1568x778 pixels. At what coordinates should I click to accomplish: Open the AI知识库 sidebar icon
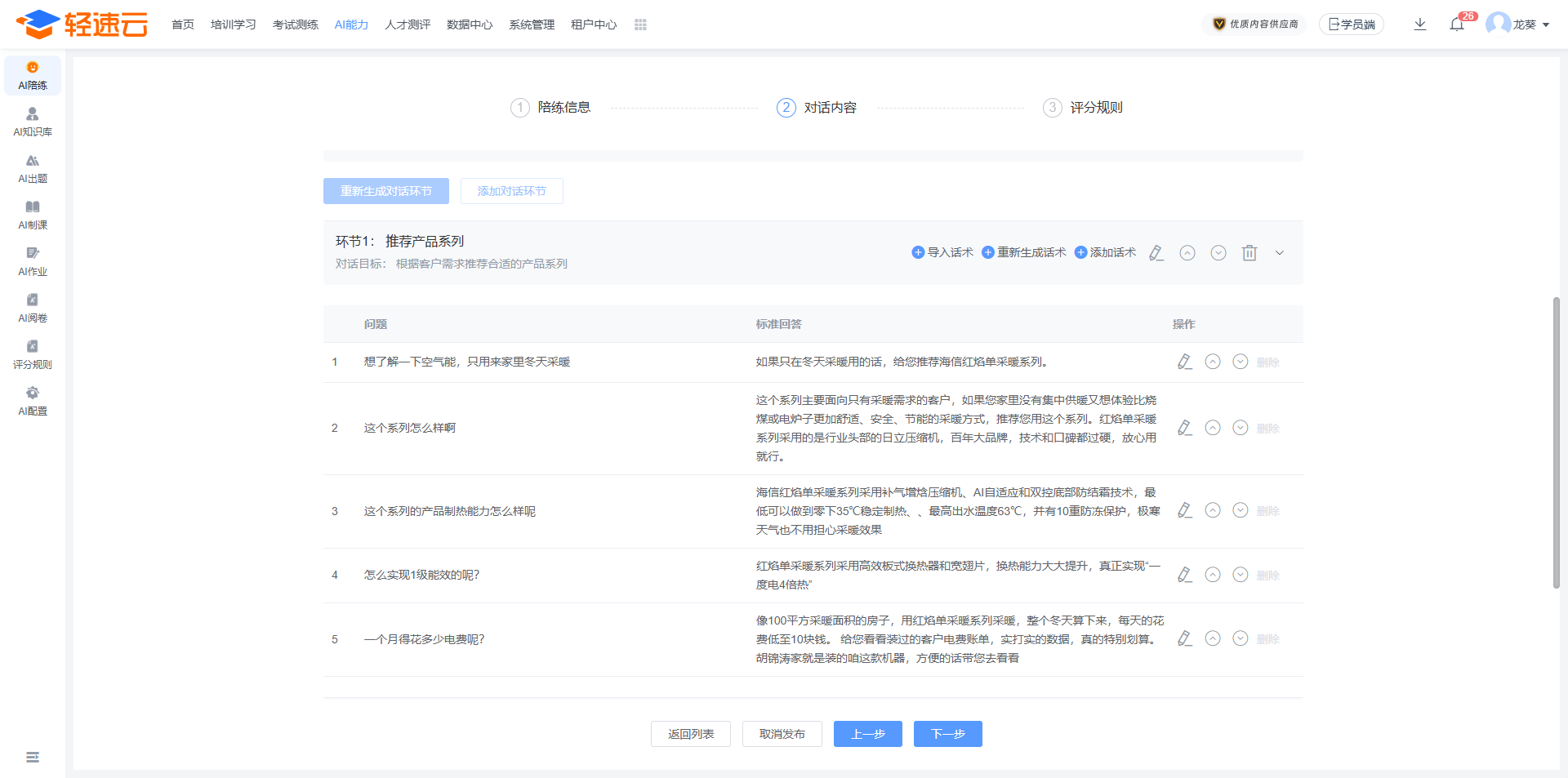(33, 122)
